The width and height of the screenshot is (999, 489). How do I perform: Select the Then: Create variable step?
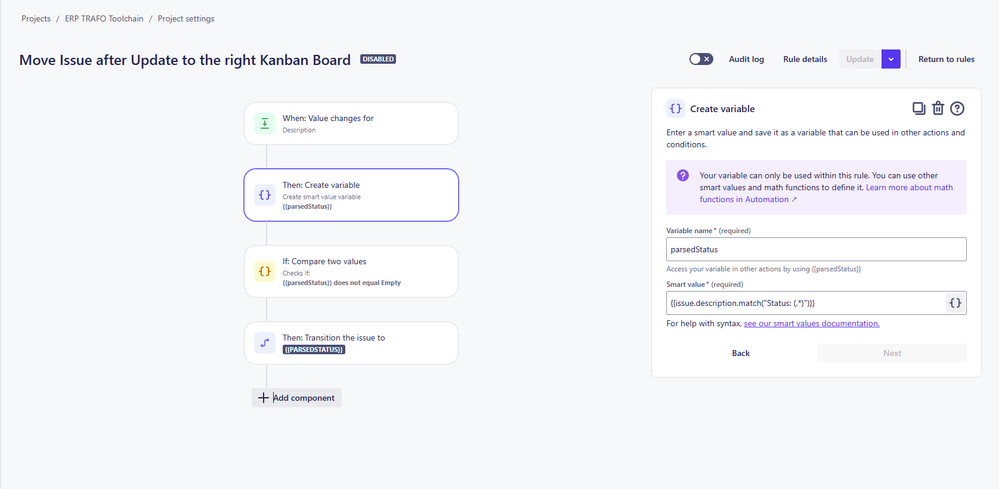point(351,195)
